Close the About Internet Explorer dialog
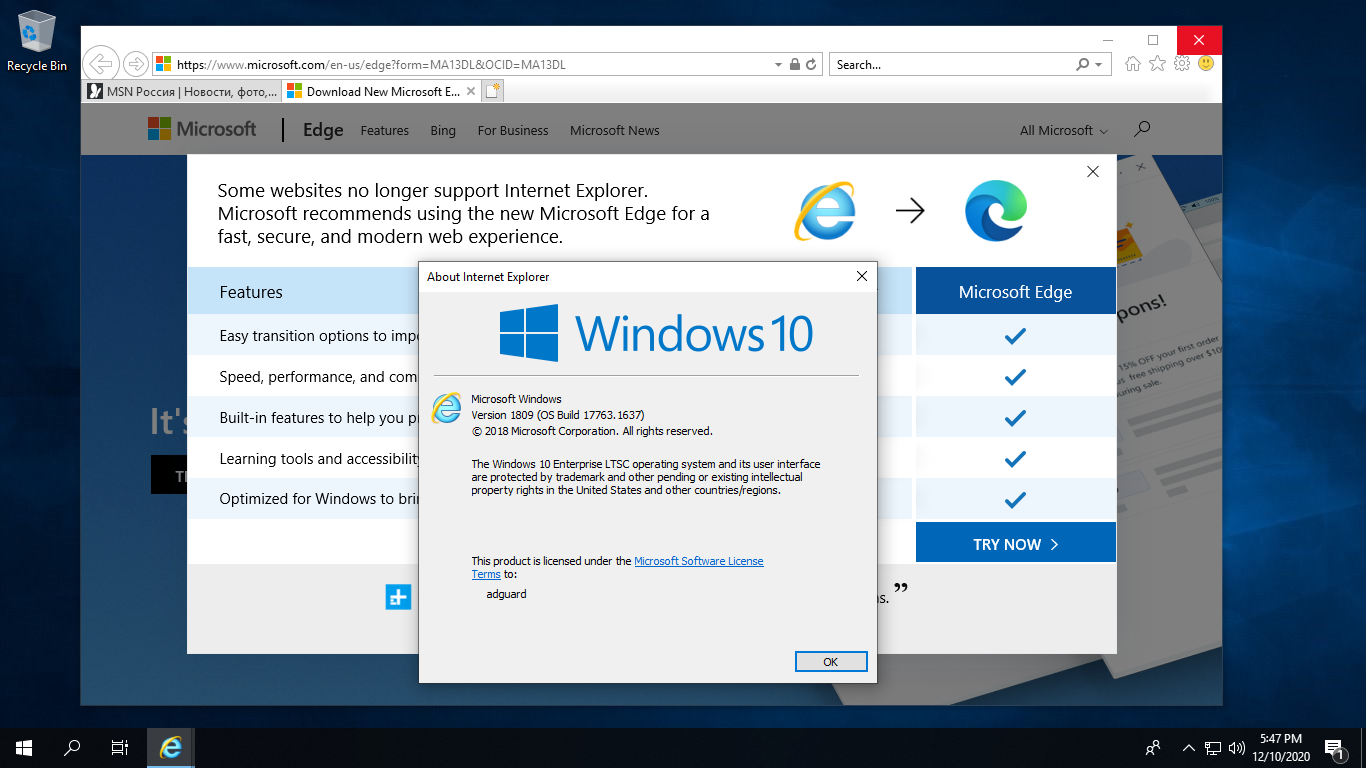 (x=862, y=277)
